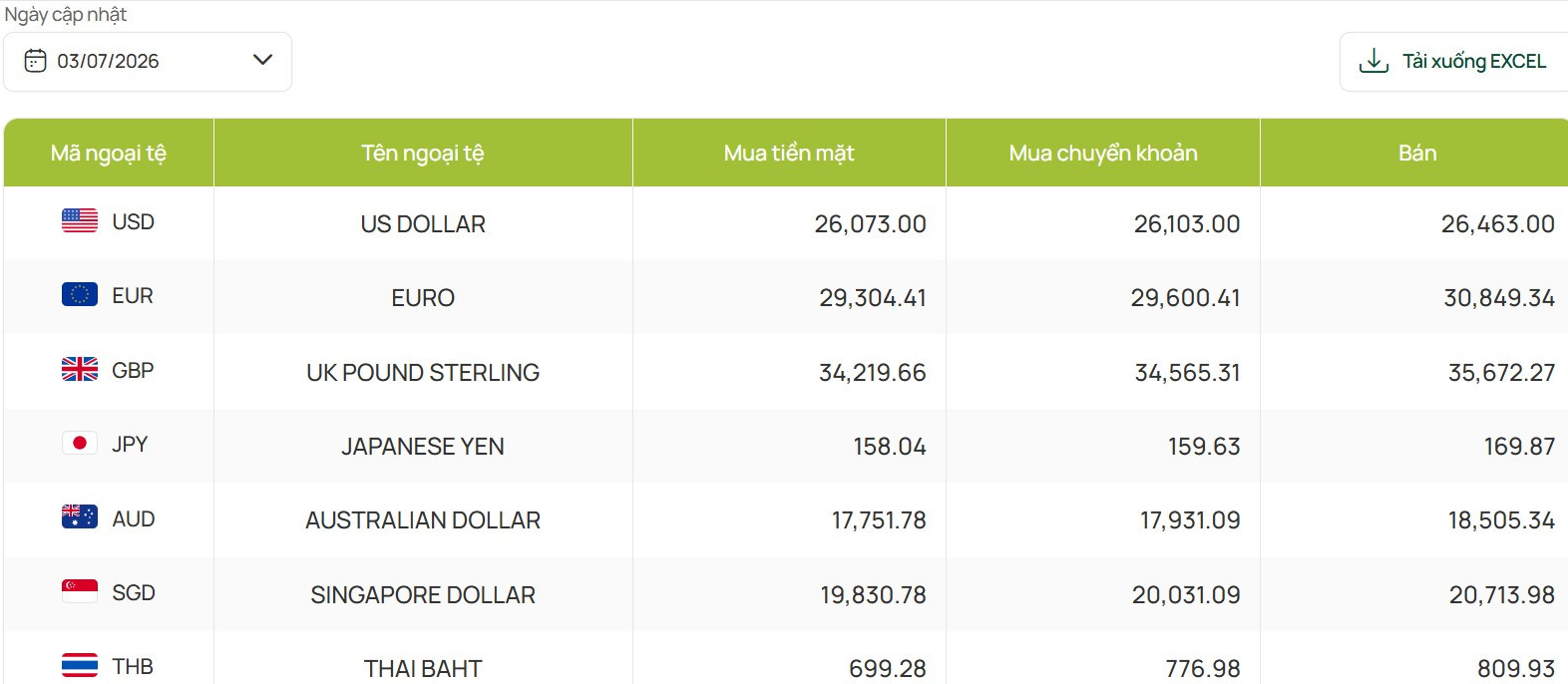1568x684 pixels.
Task: Download the rates via Tải xuống EXCEL
Action: [1454, 62]
